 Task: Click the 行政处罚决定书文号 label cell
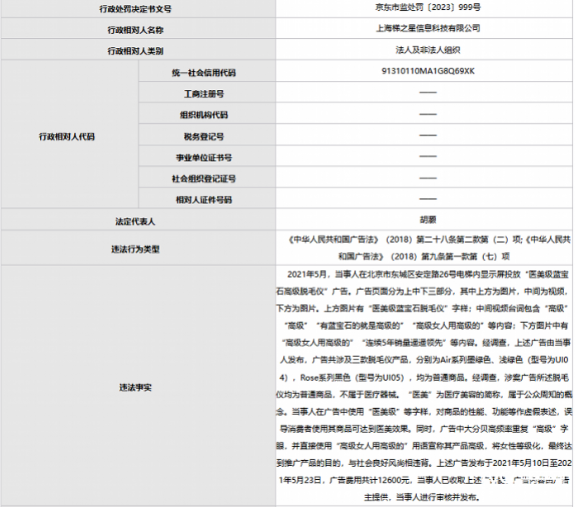135,9
